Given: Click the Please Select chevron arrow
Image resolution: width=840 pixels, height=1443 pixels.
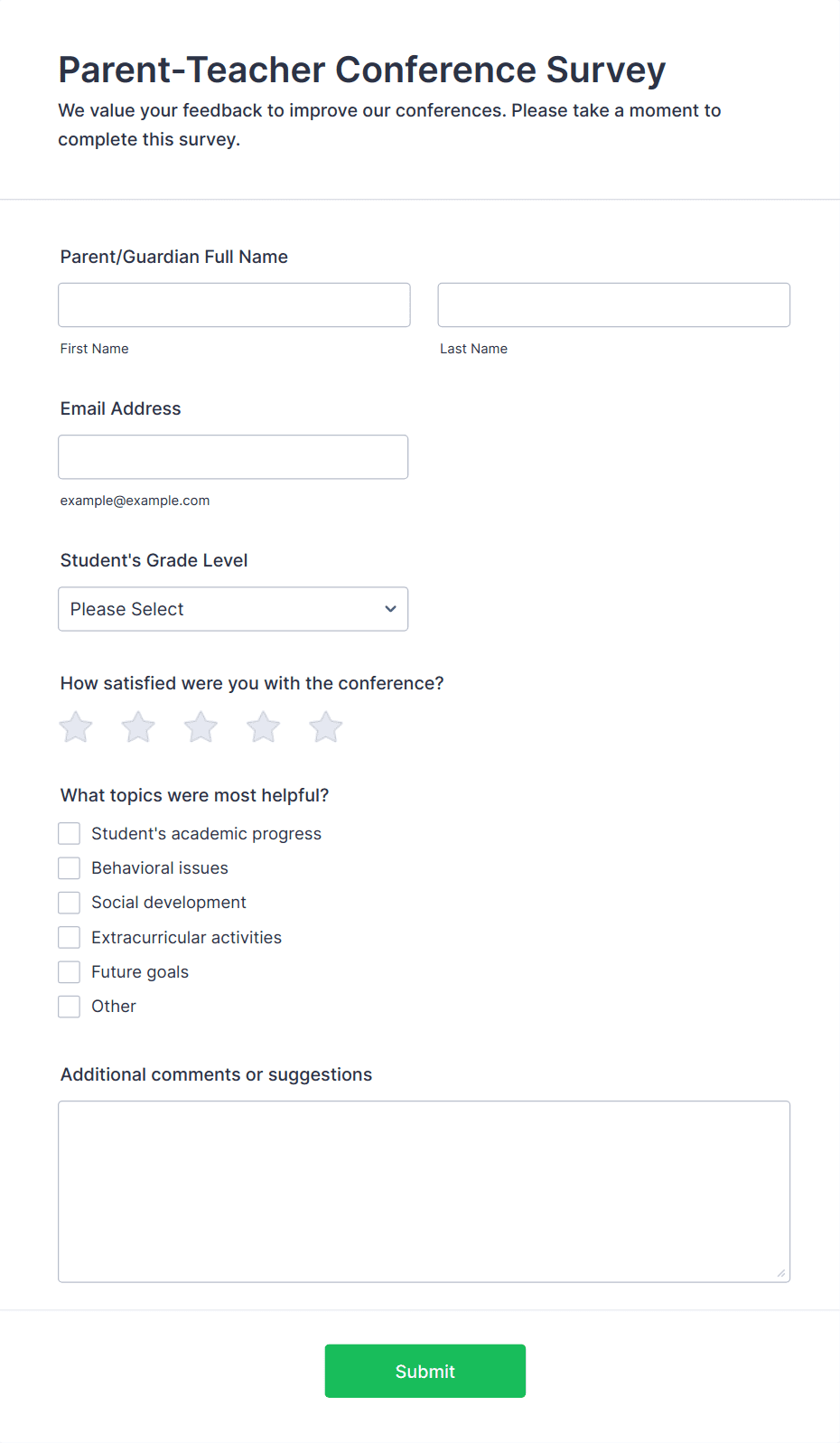Looking at the screenshot, I should pos(390,609).
